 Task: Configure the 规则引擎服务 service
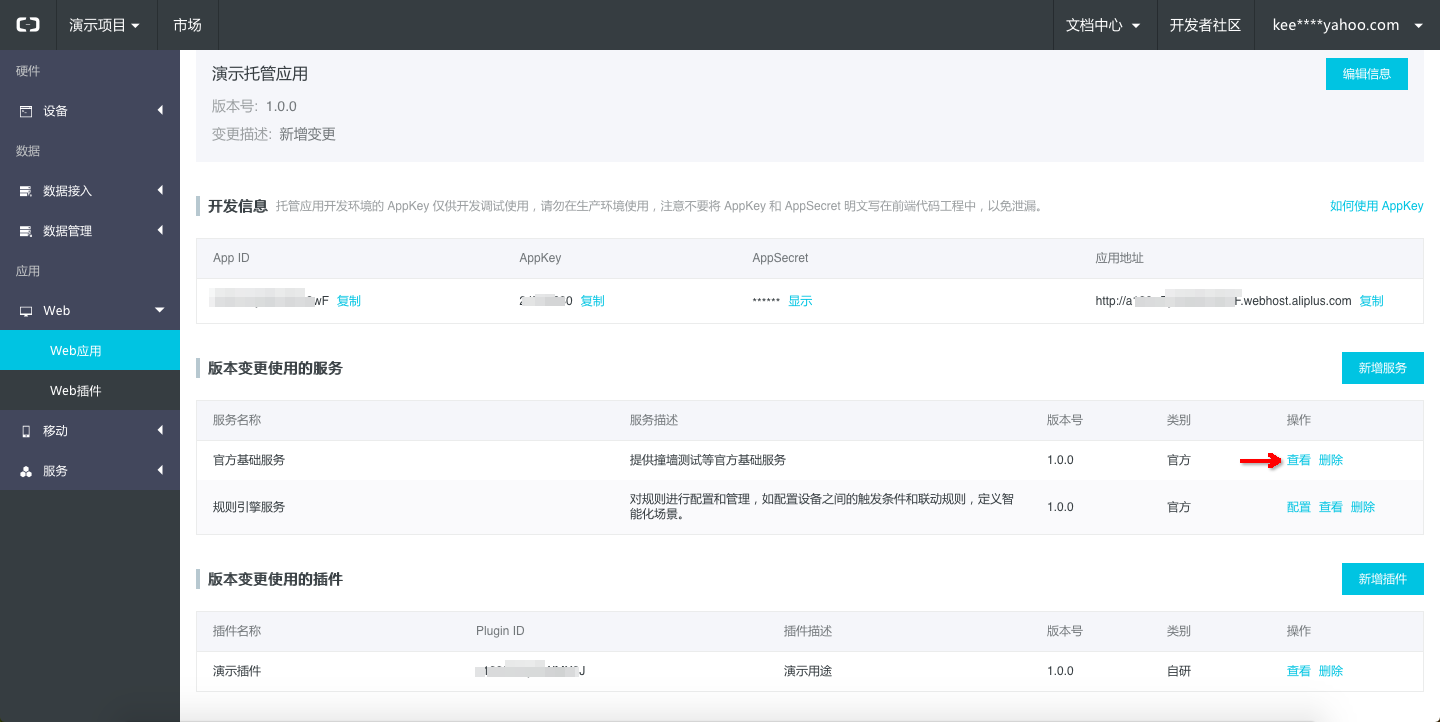[1298, 507]
